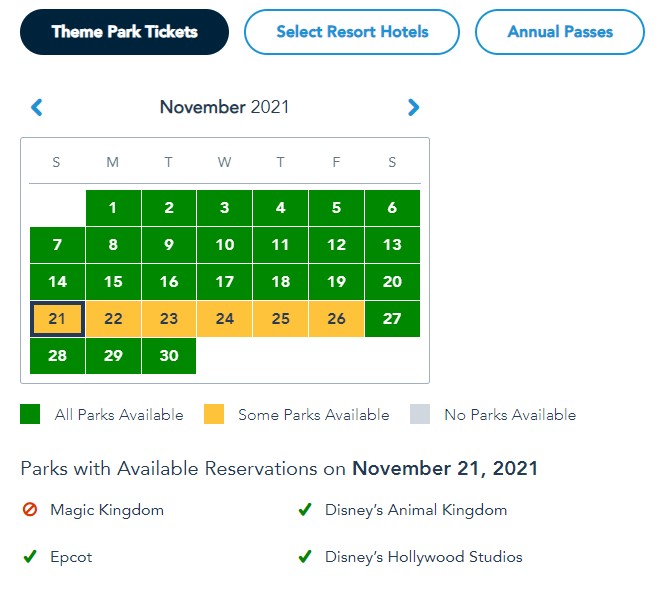Choose November 25 on the calendar
The image size is (663, 591).
click(281, 319)
